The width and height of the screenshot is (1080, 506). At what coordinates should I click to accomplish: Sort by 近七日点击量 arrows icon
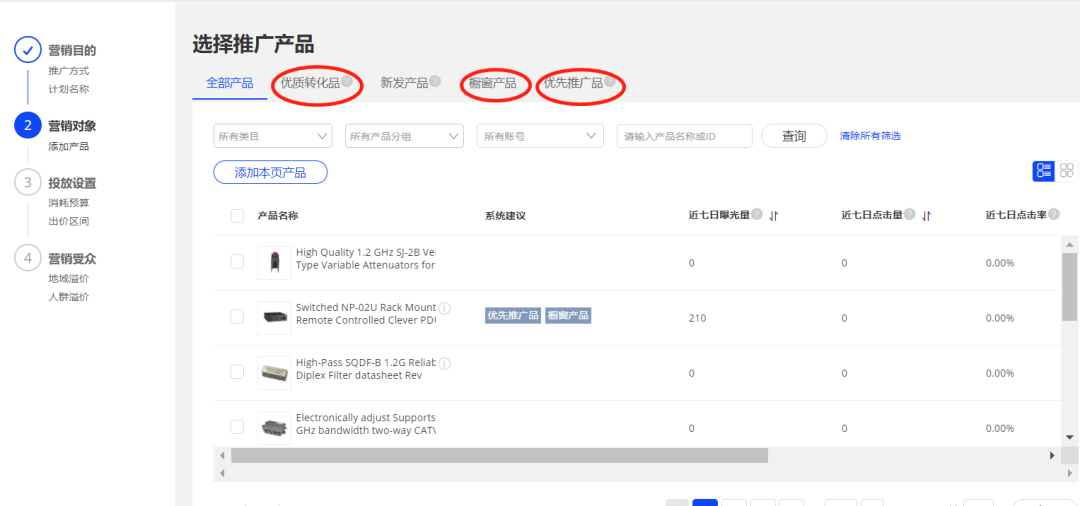[926, 215]
